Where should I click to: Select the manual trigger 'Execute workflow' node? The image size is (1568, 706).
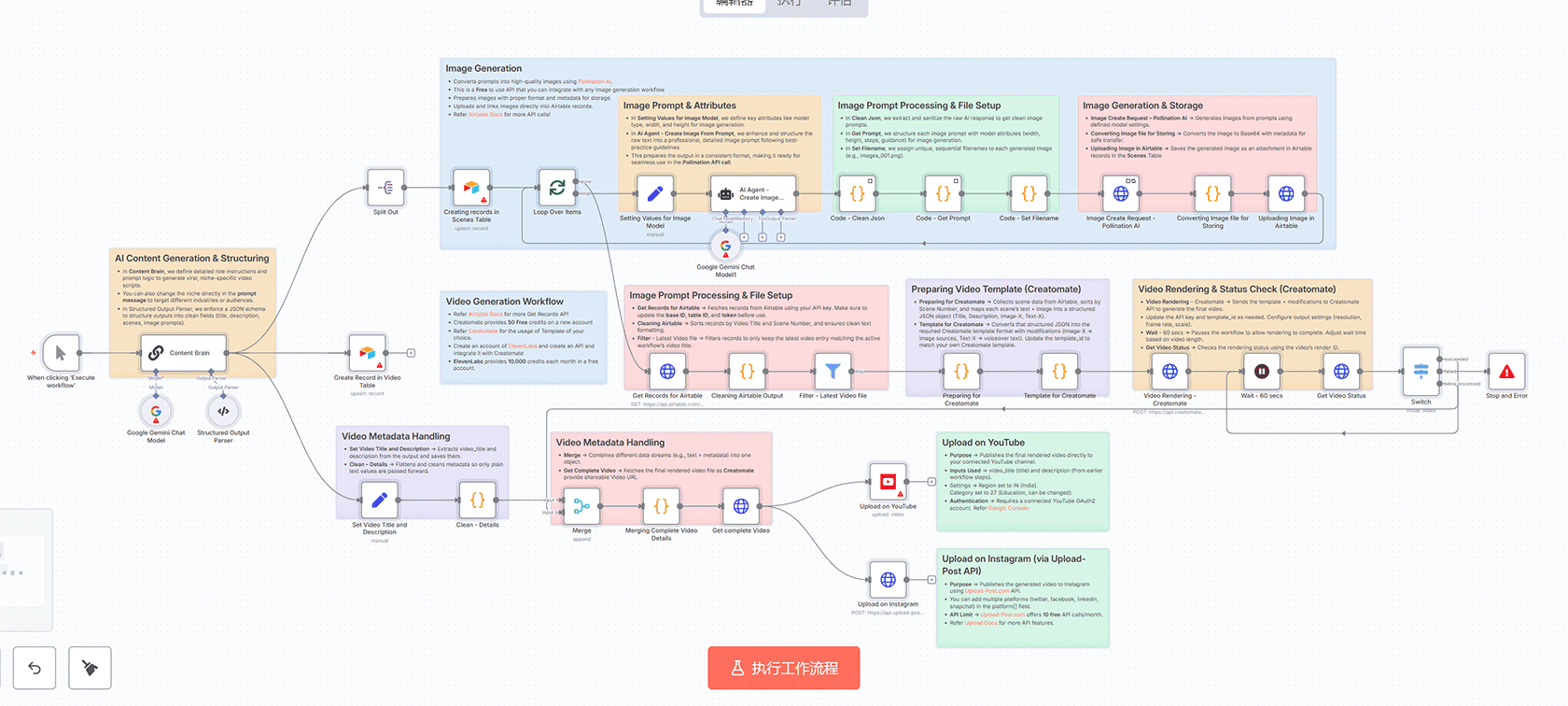61,353
